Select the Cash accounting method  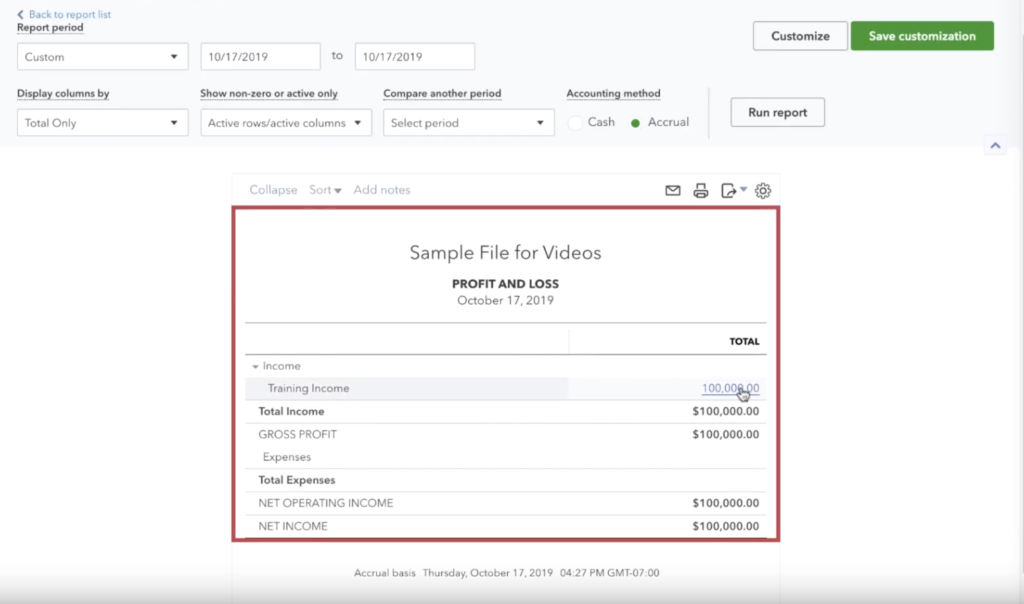tap(575, 123)
